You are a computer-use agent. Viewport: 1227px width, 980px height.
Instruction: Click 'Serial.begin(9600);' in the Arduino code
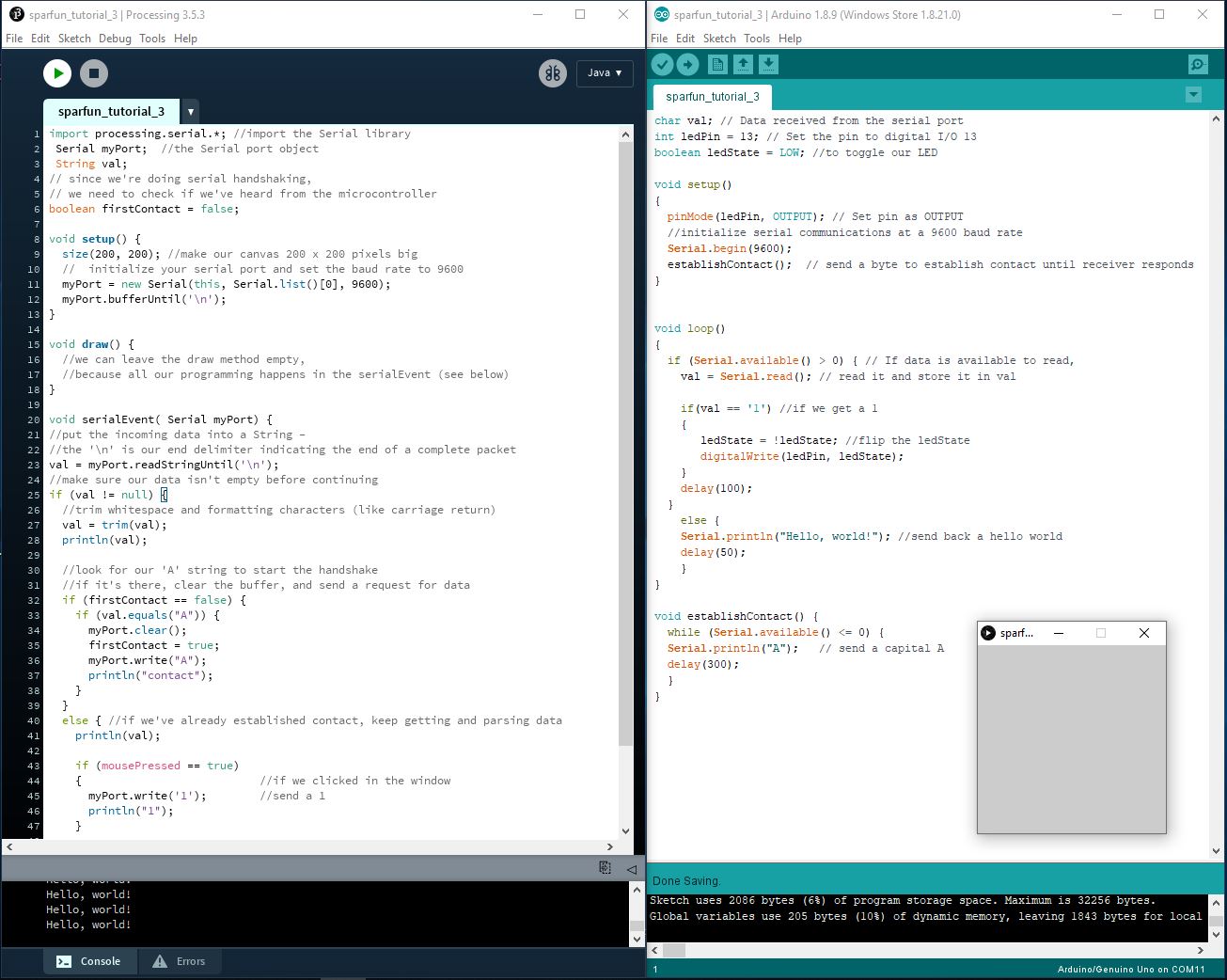pyautogui.click(x=730, y=248)
